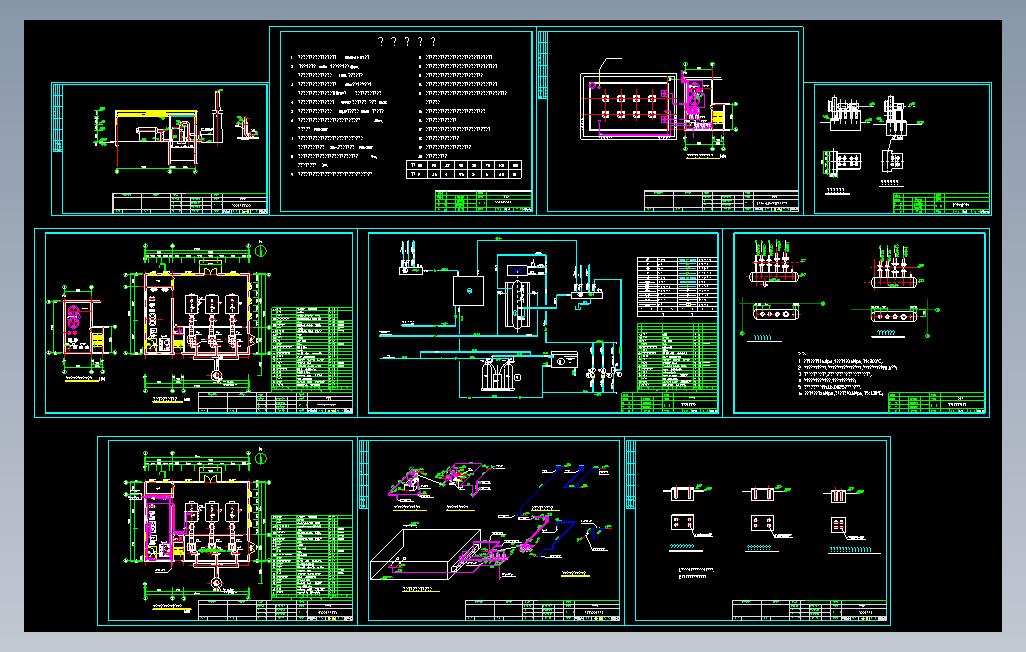The height and width of the screenshot is (652, 1026).
Task: Click the north arrow on middle-row floor plan
Action: pos(260,249)
